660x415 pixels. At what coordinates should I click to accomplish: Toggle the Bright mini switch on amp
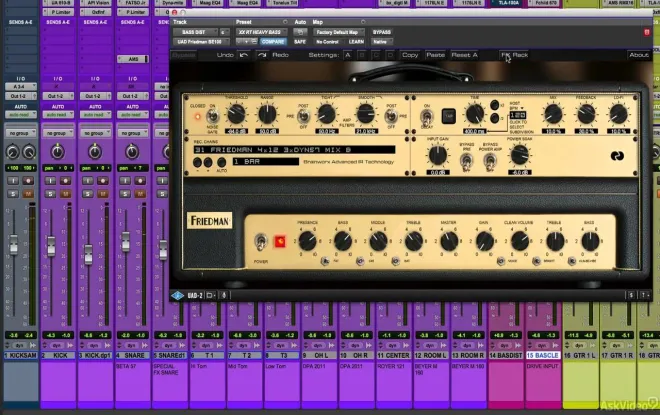536,261
